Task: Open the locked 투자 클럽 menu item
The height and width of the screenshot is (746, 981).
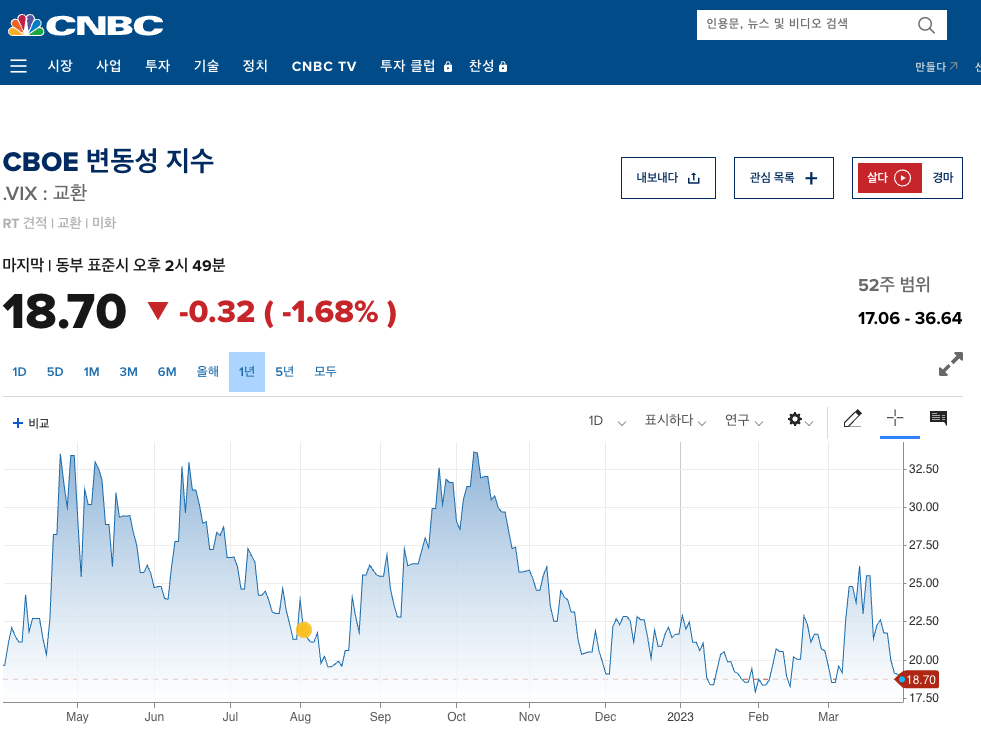Action: point(416,66)
